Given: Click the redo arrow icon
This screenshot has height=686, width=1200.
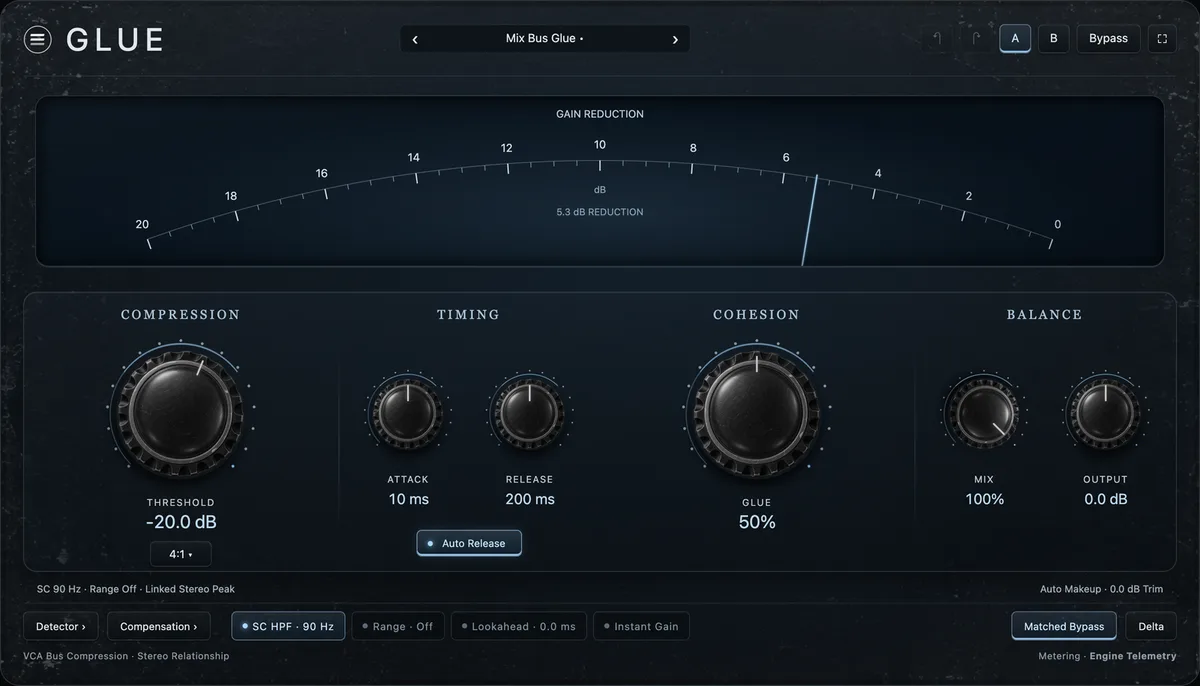Looking at the screenshot, I should (975, 39).
